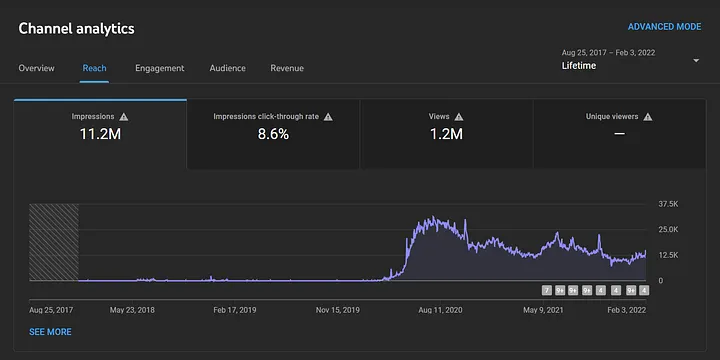The width and height of the screenshot is (720, 360).
Task: Click the leftmost 9+ video marker
Action: (x=560, y=290)
